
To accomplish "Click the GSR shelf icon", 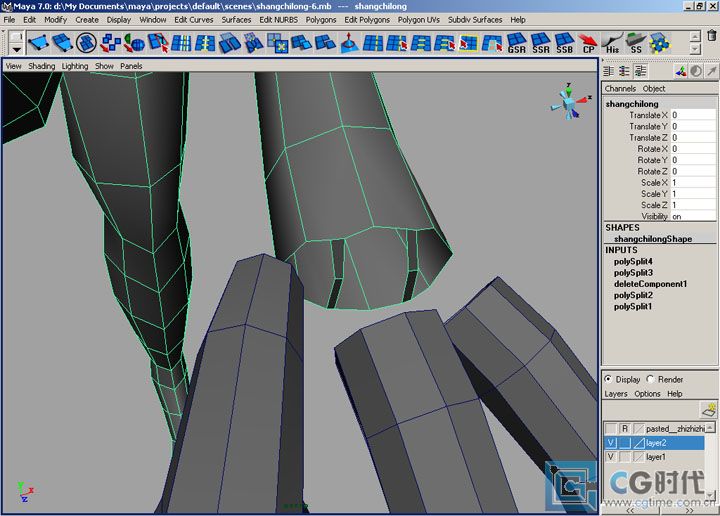I will tap(517, 43).
